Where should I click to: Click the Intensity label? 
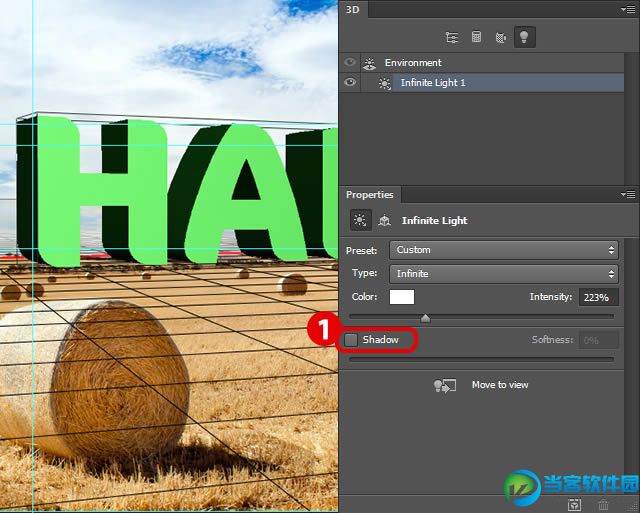click(x=551, y=297)
